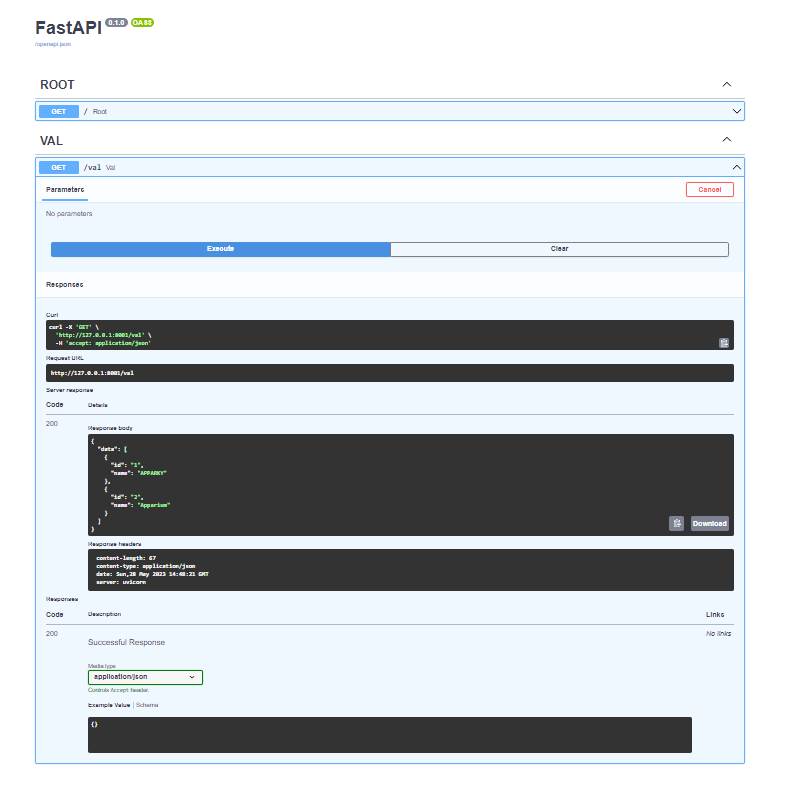The image size is (789, 808).
Task: Select the Parameters tab
Action: tap(65, 190)
